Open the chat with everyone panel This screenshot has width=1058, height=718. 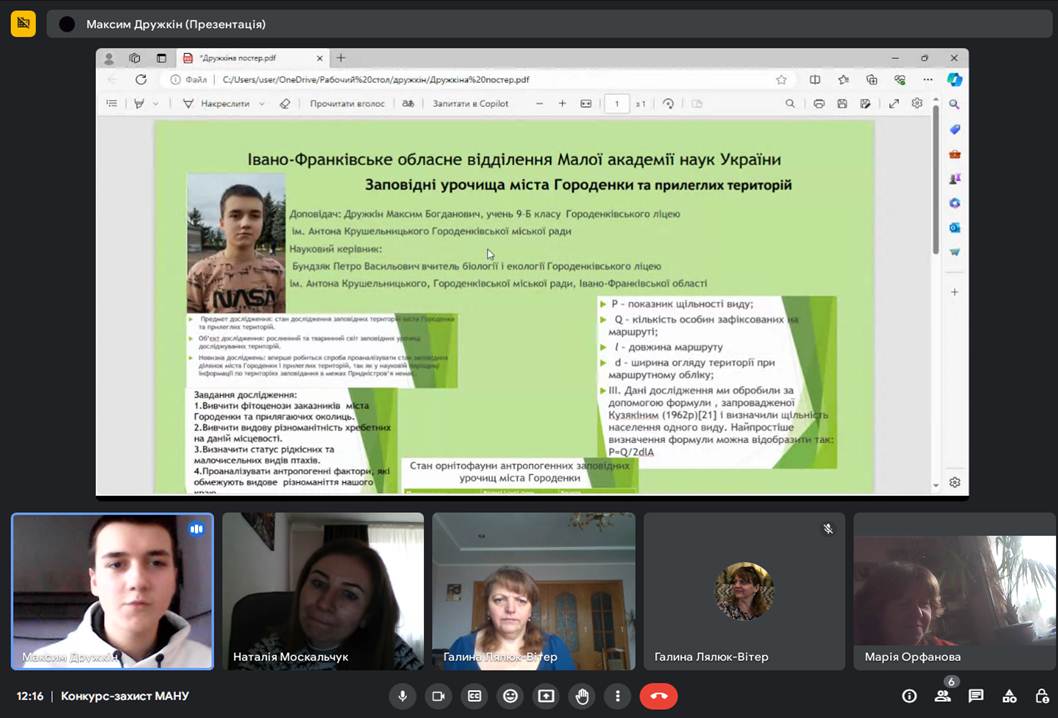(976, 696)
